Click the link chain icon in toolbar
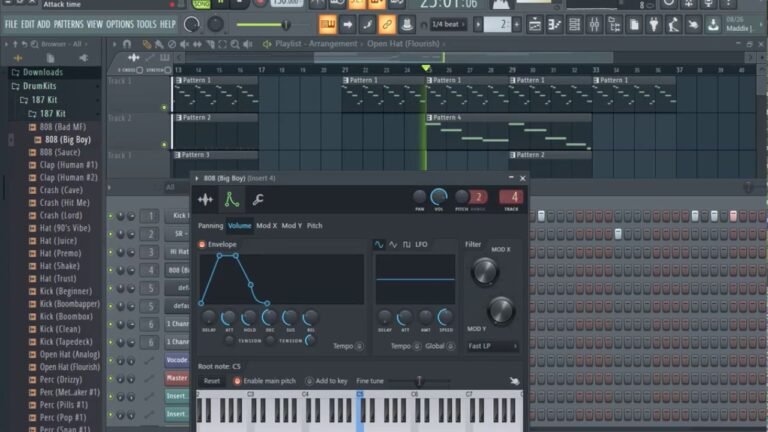 [386, 24]
